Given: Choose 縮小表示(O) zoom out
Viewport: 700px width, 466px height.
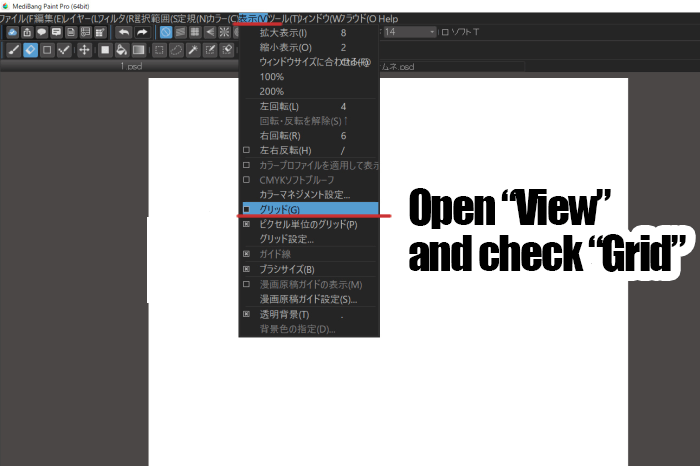Looking at the screenshot, I should tap(309, 47).
